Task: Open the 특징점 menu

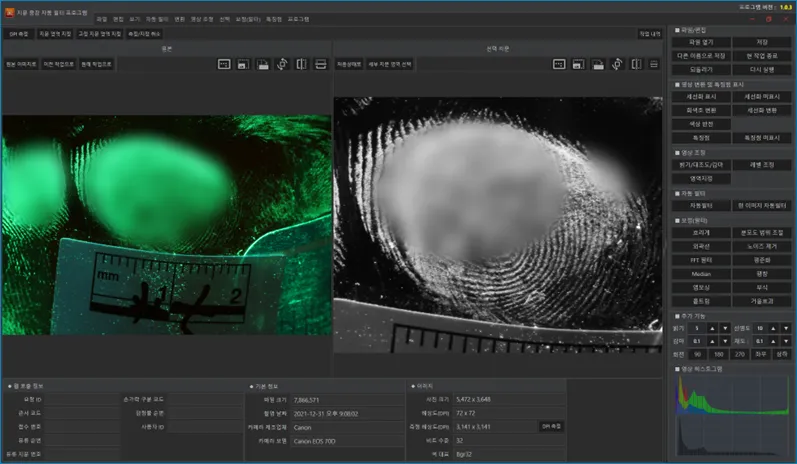Action: click(x=274, y=19)
